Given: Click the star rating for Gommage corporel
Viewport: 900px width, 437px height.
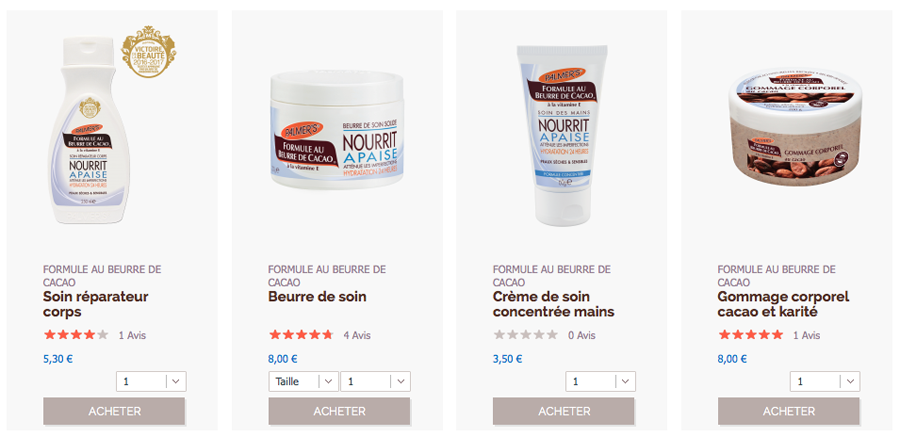Looking at the screenshot, I should pyautogui.click(x=751, y=335).
